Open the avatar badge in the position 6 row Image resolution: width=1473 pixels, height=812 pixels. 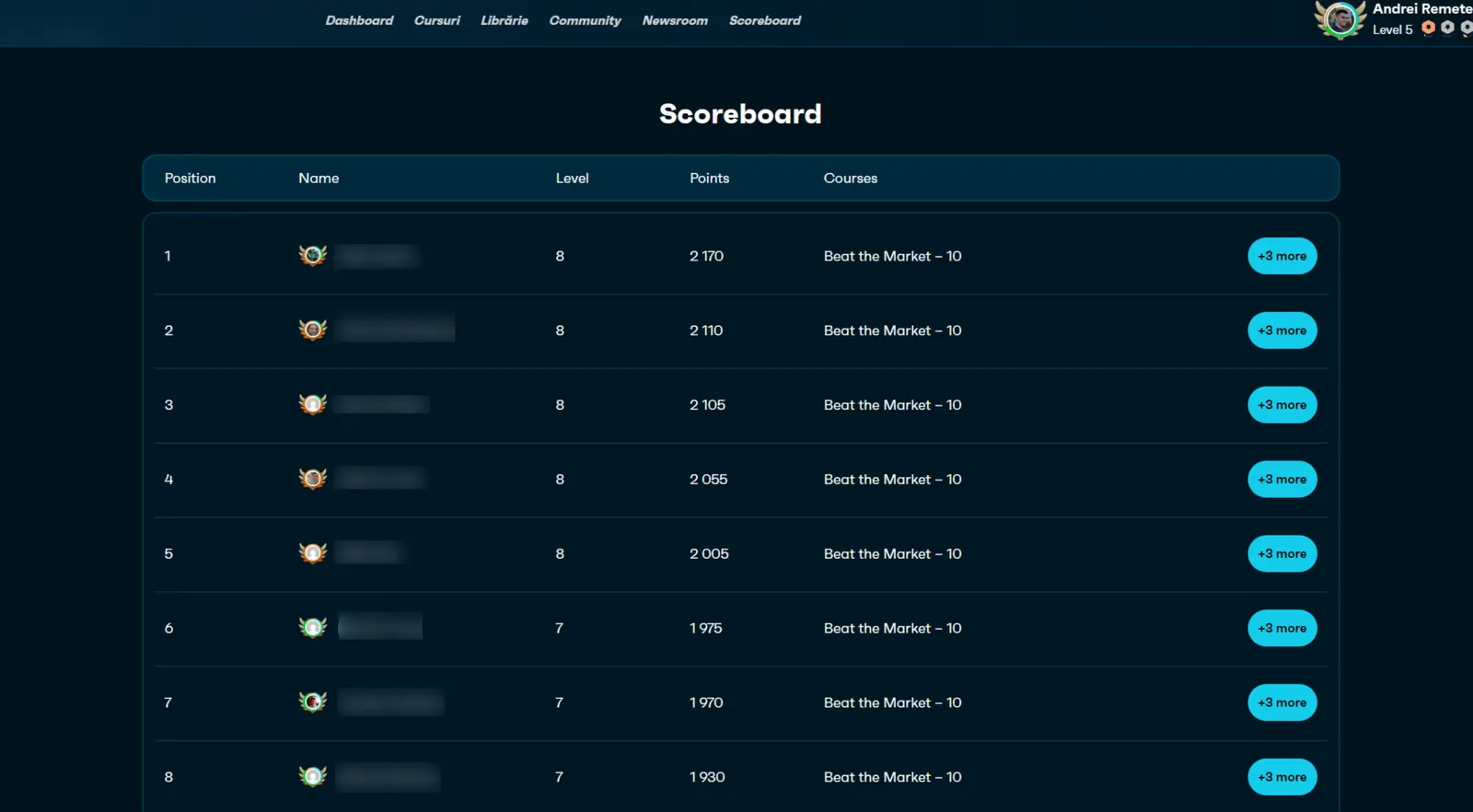pyautogui.click(x=313, y=628)
